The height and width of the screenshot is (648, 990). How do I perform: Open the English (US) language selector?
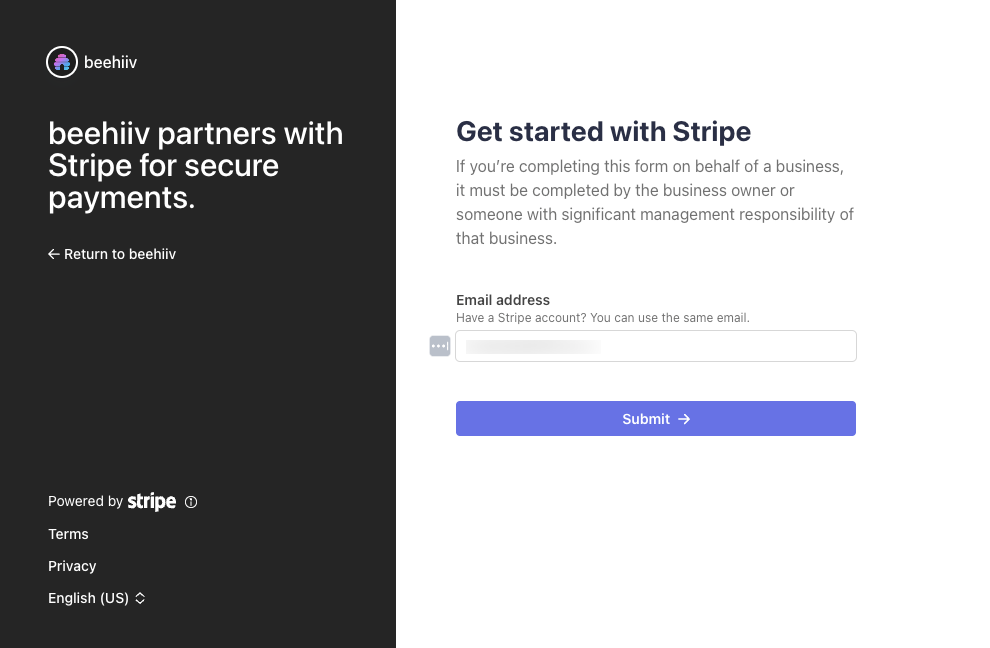[88, 598]
